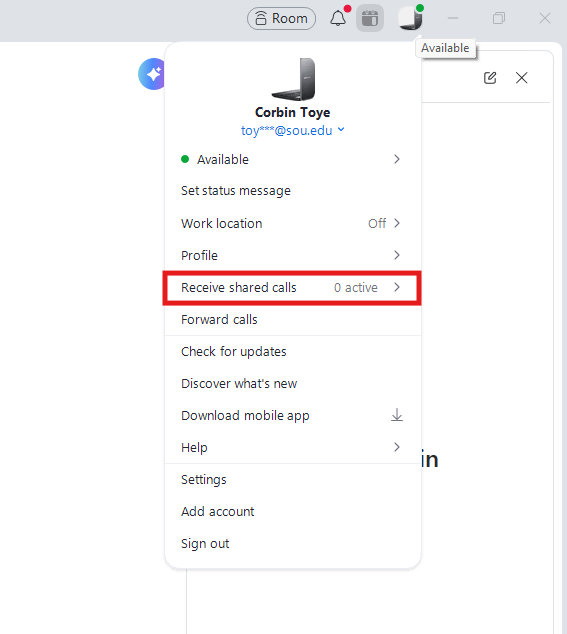
Task: Expand the Receive shared calls chevron
Action: (397, 287)
